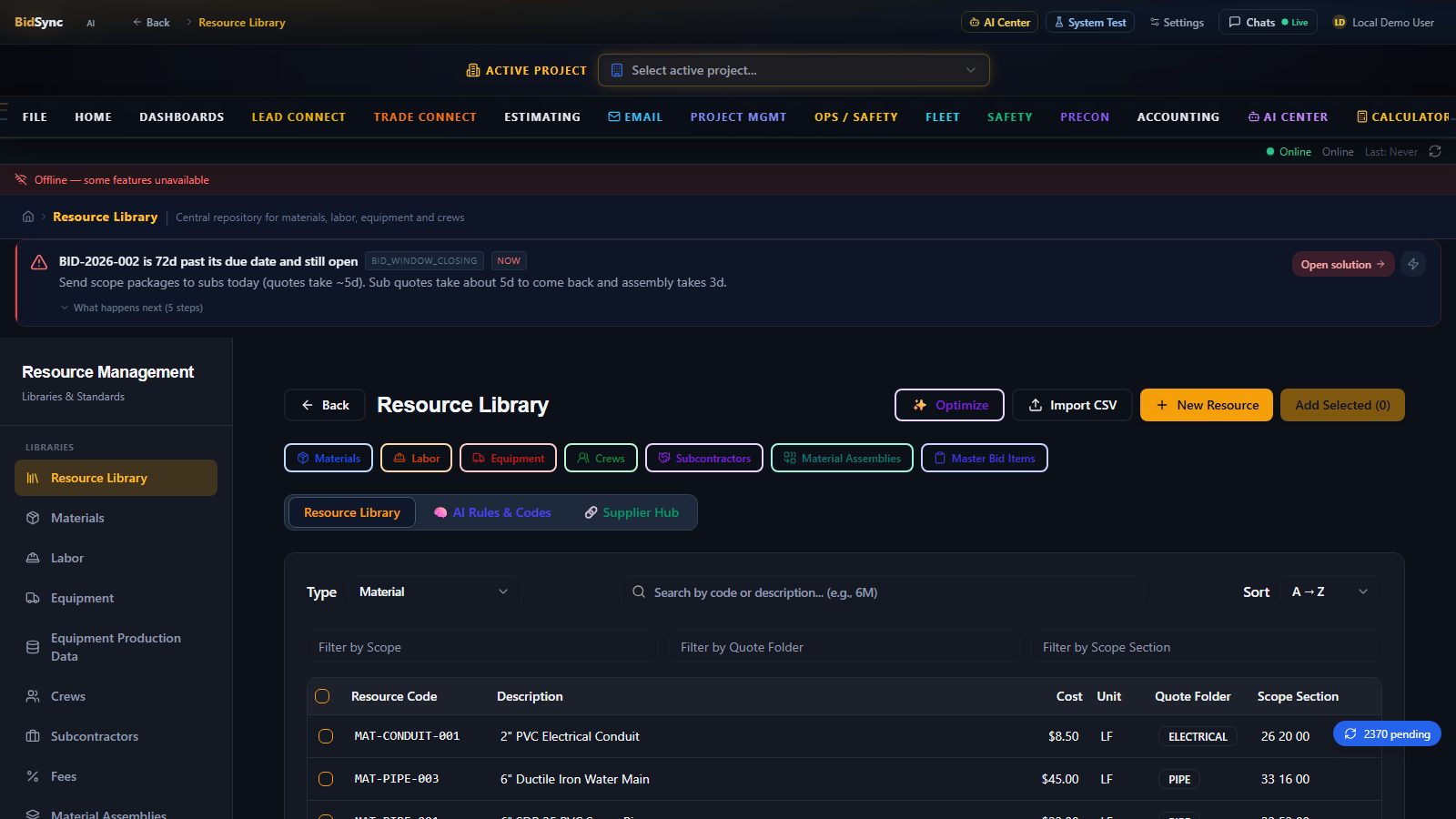Check the MAT-PIPE-003 row checkbox
This screenshot has height=819, width=1456.
(326, 779)
